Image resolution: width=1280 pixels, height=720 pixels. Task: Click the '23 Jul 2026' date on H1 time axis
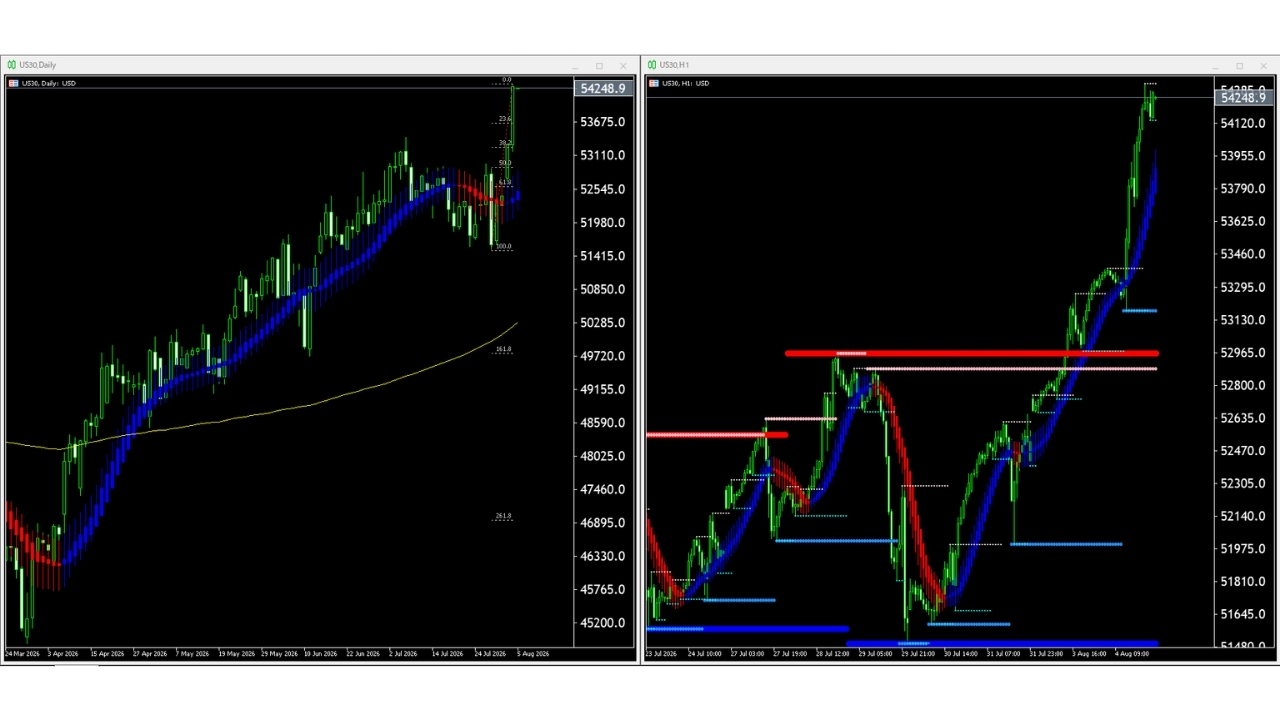[x=661, y=654]
